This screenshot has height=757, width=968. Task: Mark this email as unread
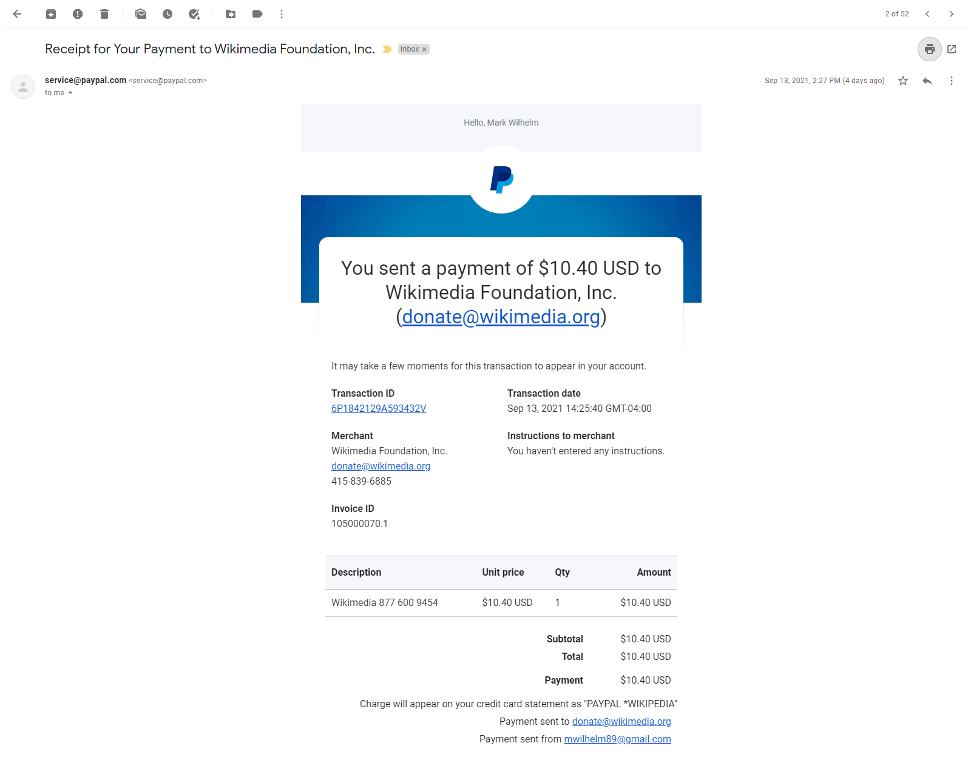pyautogui.click(x=141, y=14)
